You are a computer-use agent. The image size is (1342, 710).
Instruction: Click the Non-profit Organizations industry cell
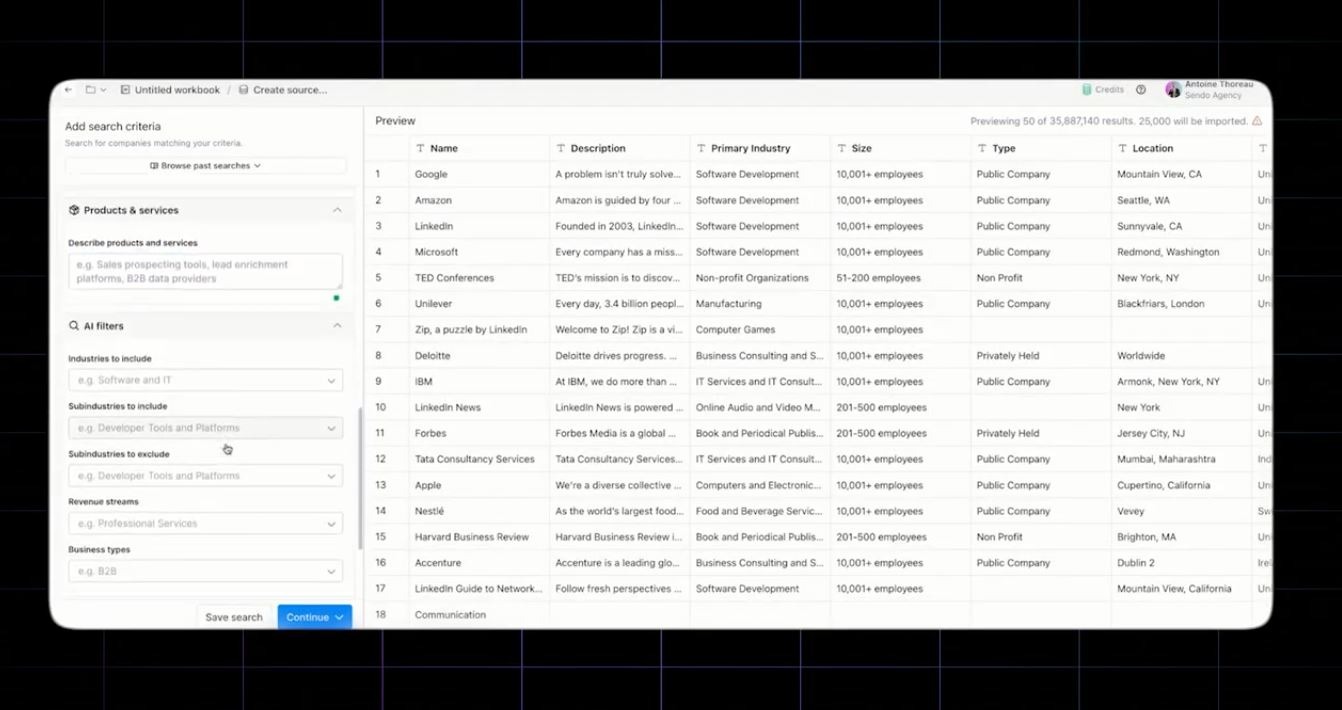click(760, 278)
